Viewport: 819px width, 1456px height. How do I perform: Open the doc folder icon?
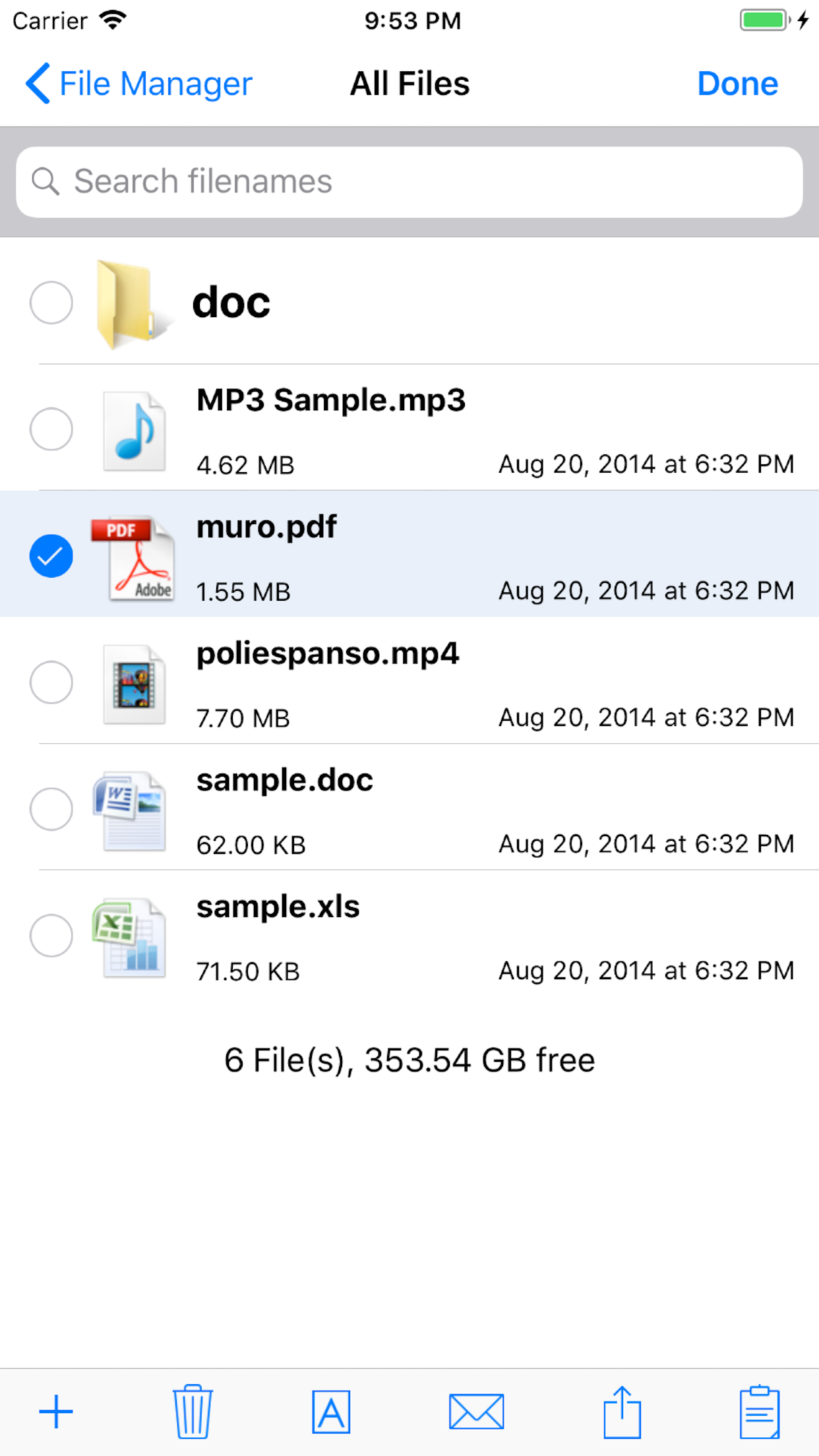coord(131,302)
